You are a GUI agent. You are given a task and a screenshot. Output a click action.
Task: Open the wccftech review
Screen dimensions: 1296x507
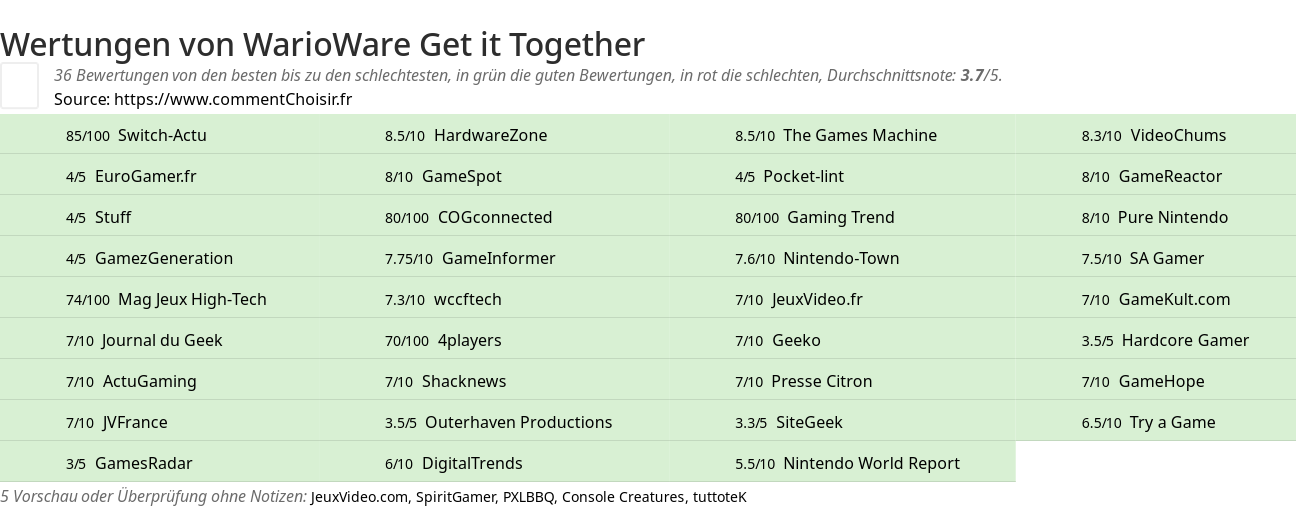click(x=443, y=299)
